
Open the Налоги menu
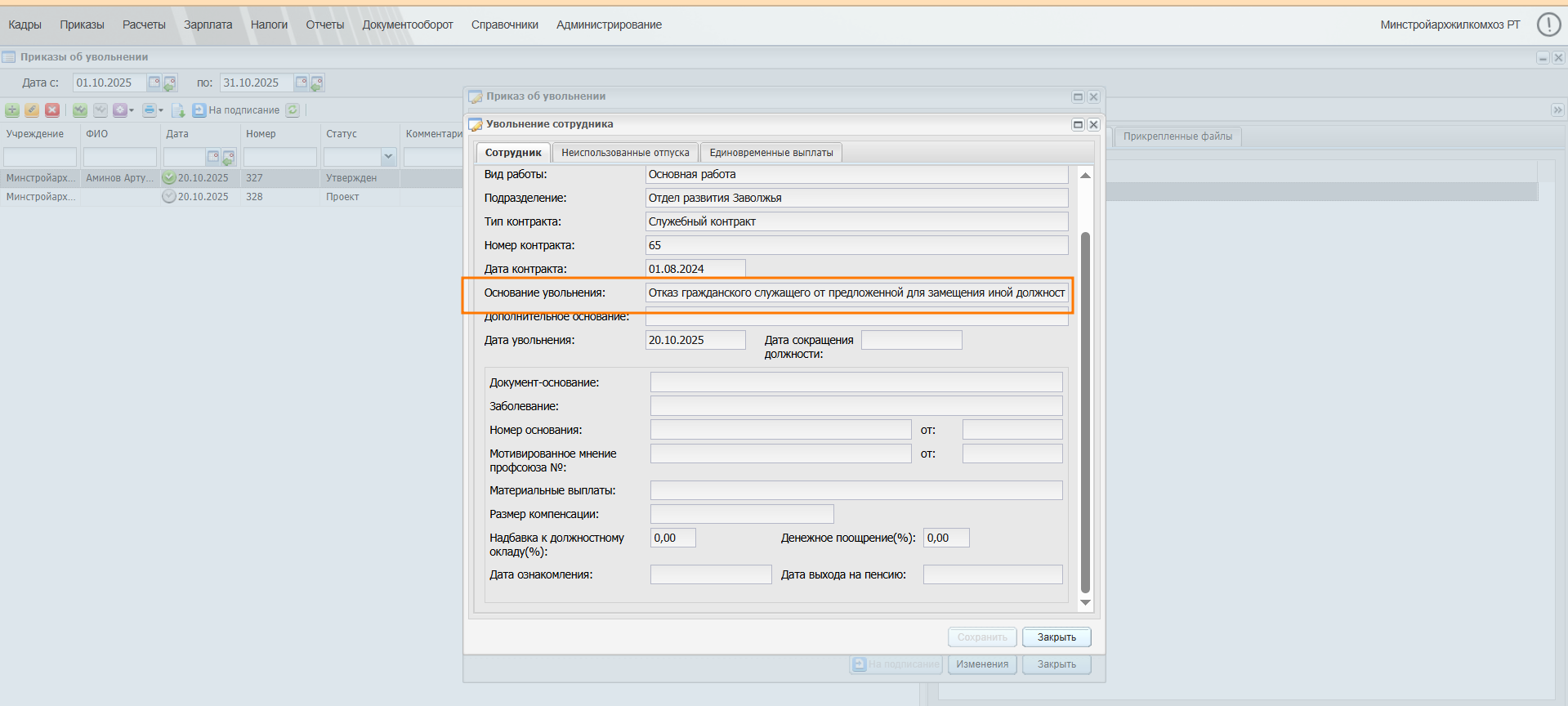[269, 25]
